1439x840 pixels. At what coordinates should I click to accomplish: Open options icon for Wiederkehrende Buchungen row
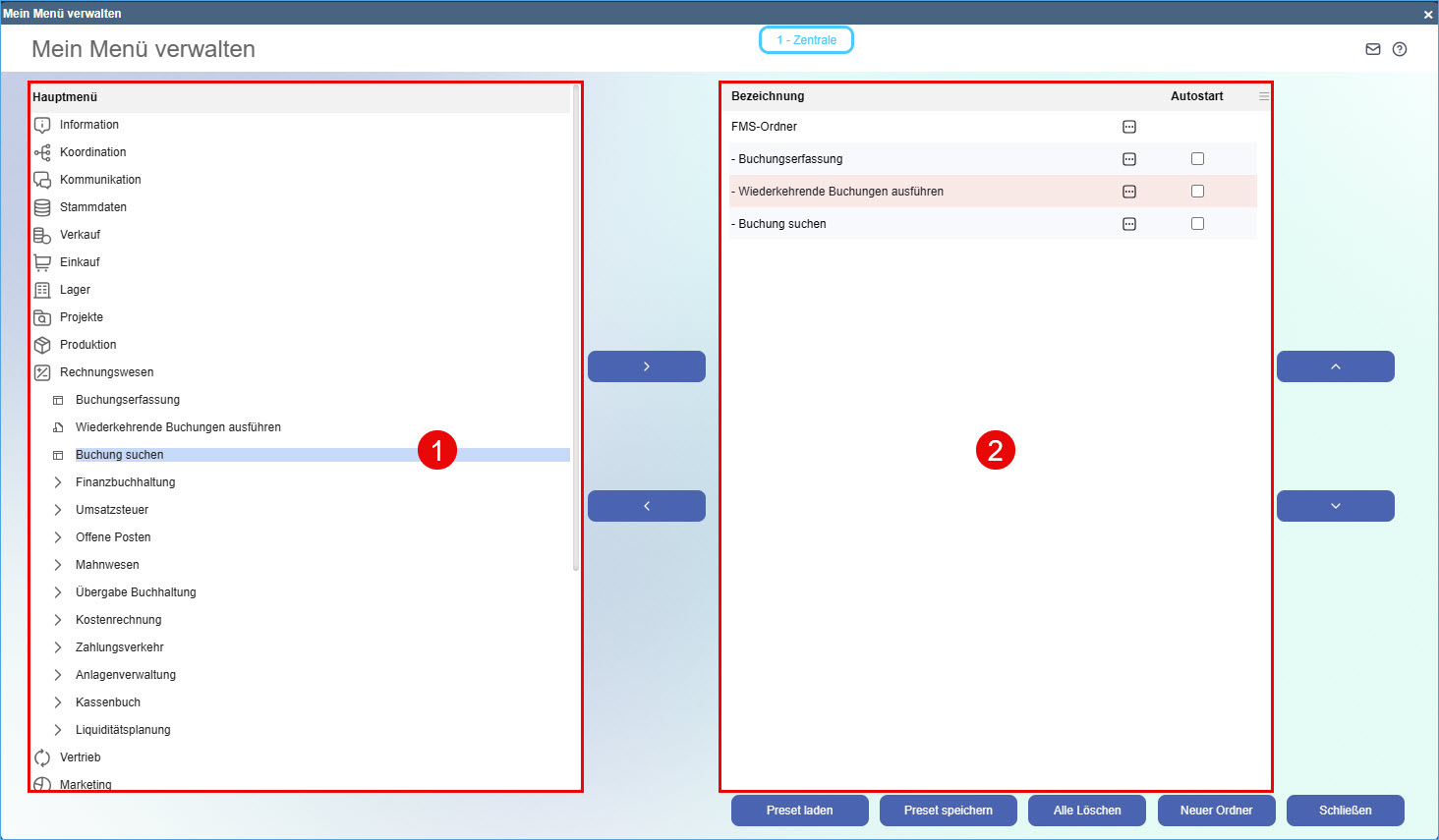pos(1129,192)
